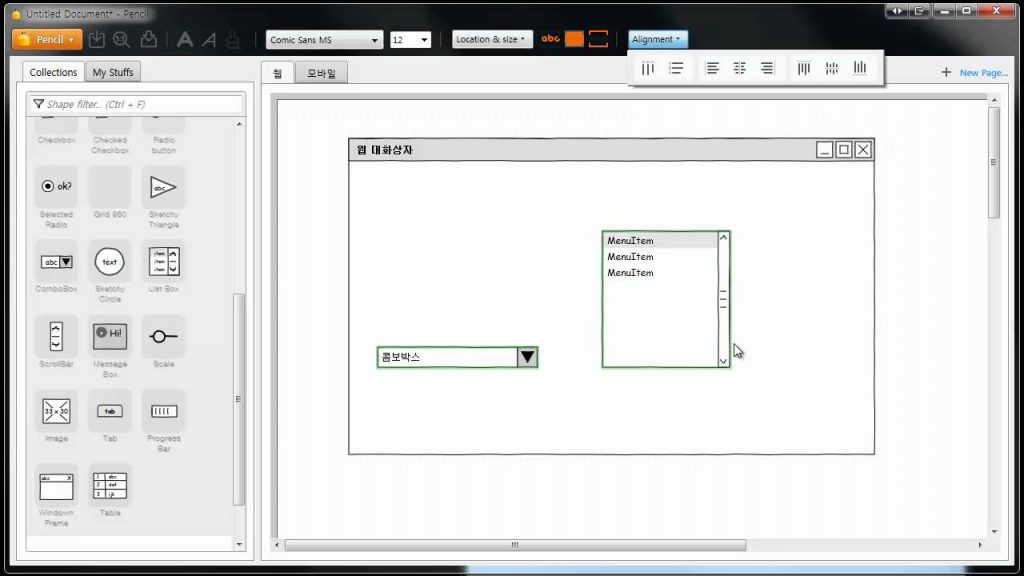The image size is (1024, 576).
Task: Click the Shape filter search field
Action: click(136, 104)
